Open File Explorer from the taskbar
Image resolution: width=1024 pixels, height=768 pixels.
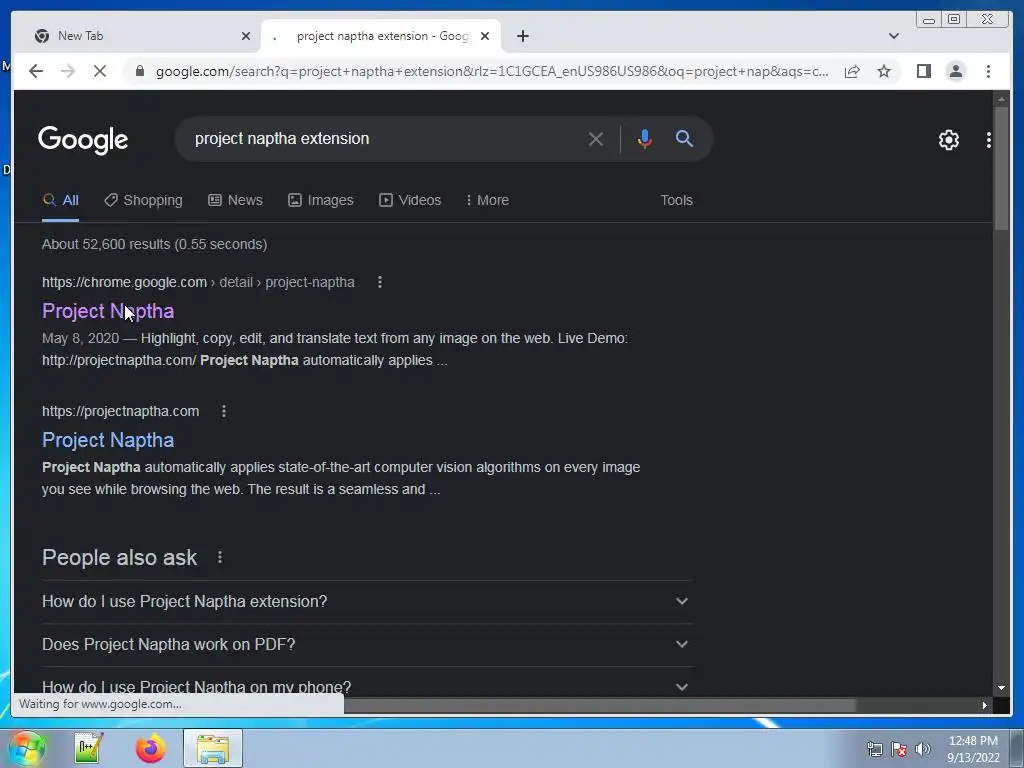point(213,748)
